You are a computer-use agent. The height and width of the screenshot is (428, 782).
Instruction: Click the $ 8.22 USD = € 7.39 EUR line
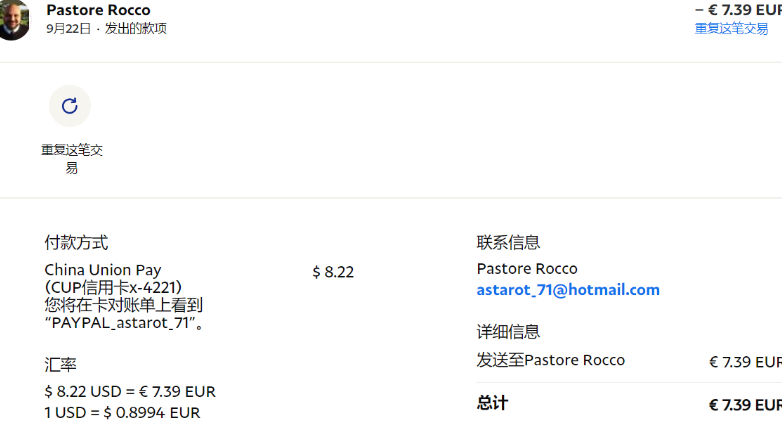coord(130,392)
